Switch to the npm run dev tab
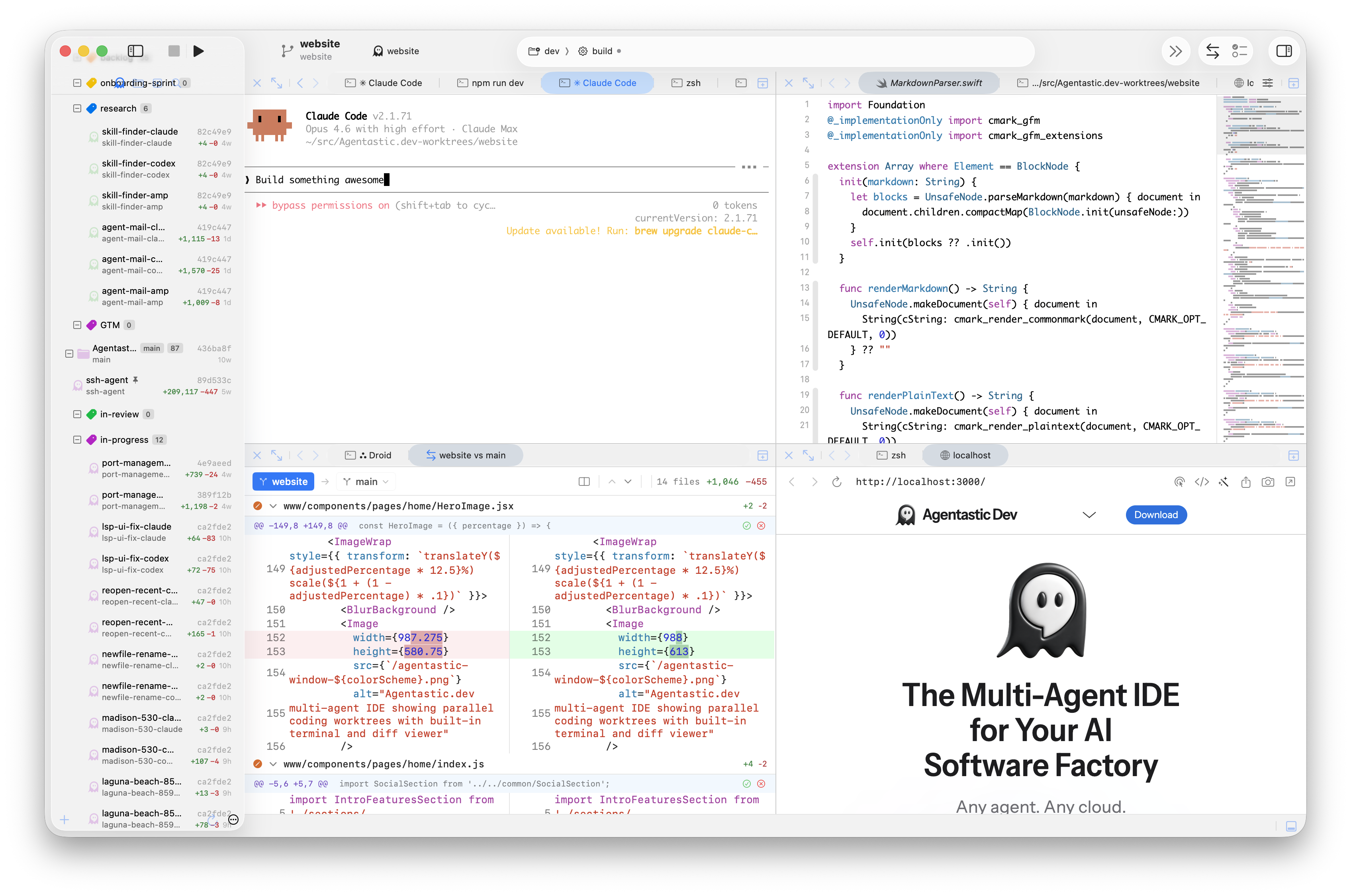Screen dimensions: 1351x896 [490, 83]
